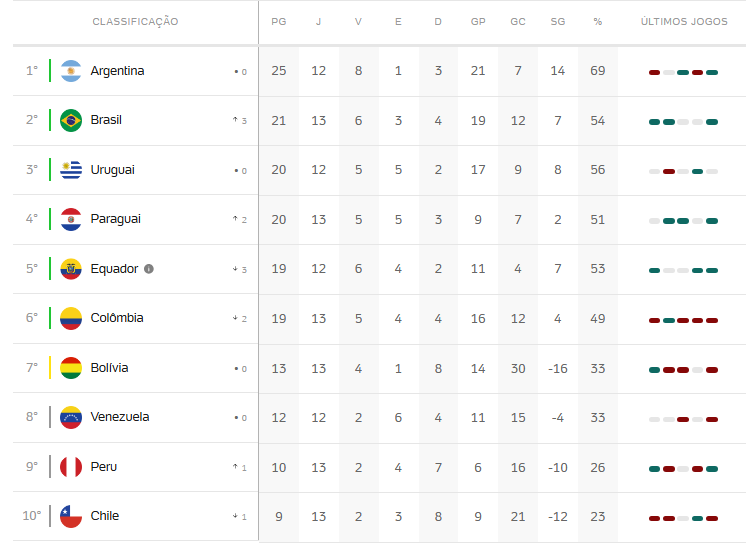Click Brasil's up-arrow position change indicator

tap(239, 120)
